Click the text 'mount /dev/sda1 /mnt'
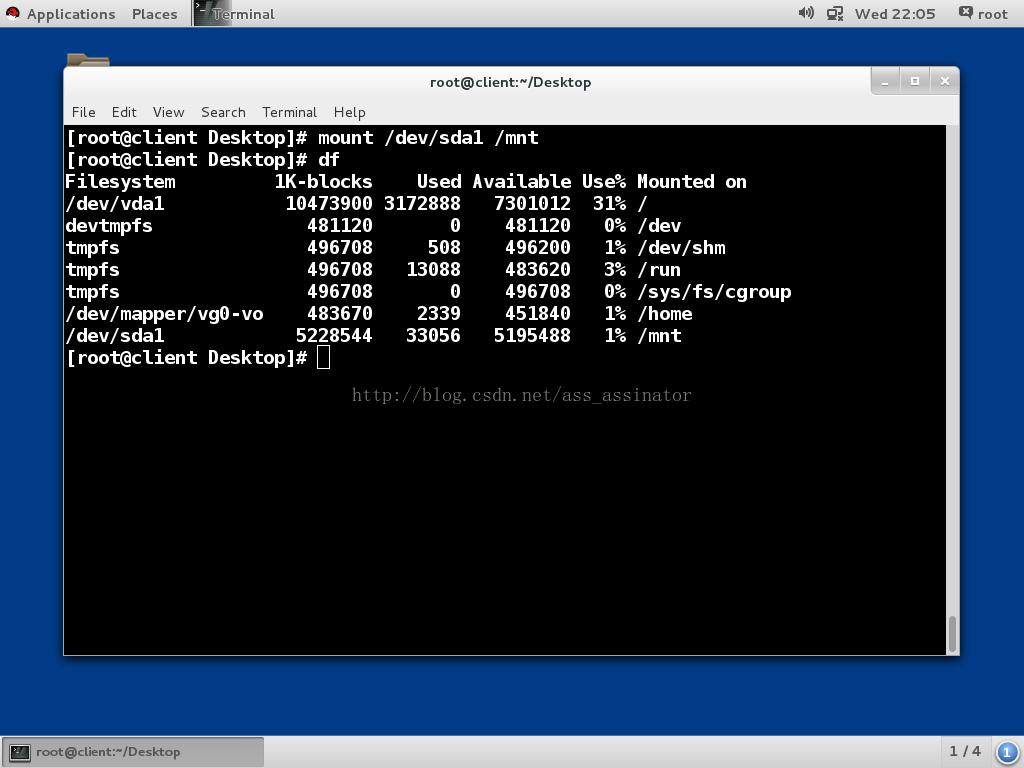The width and height of the screenshot is (1024, 768). click(428, 138)
